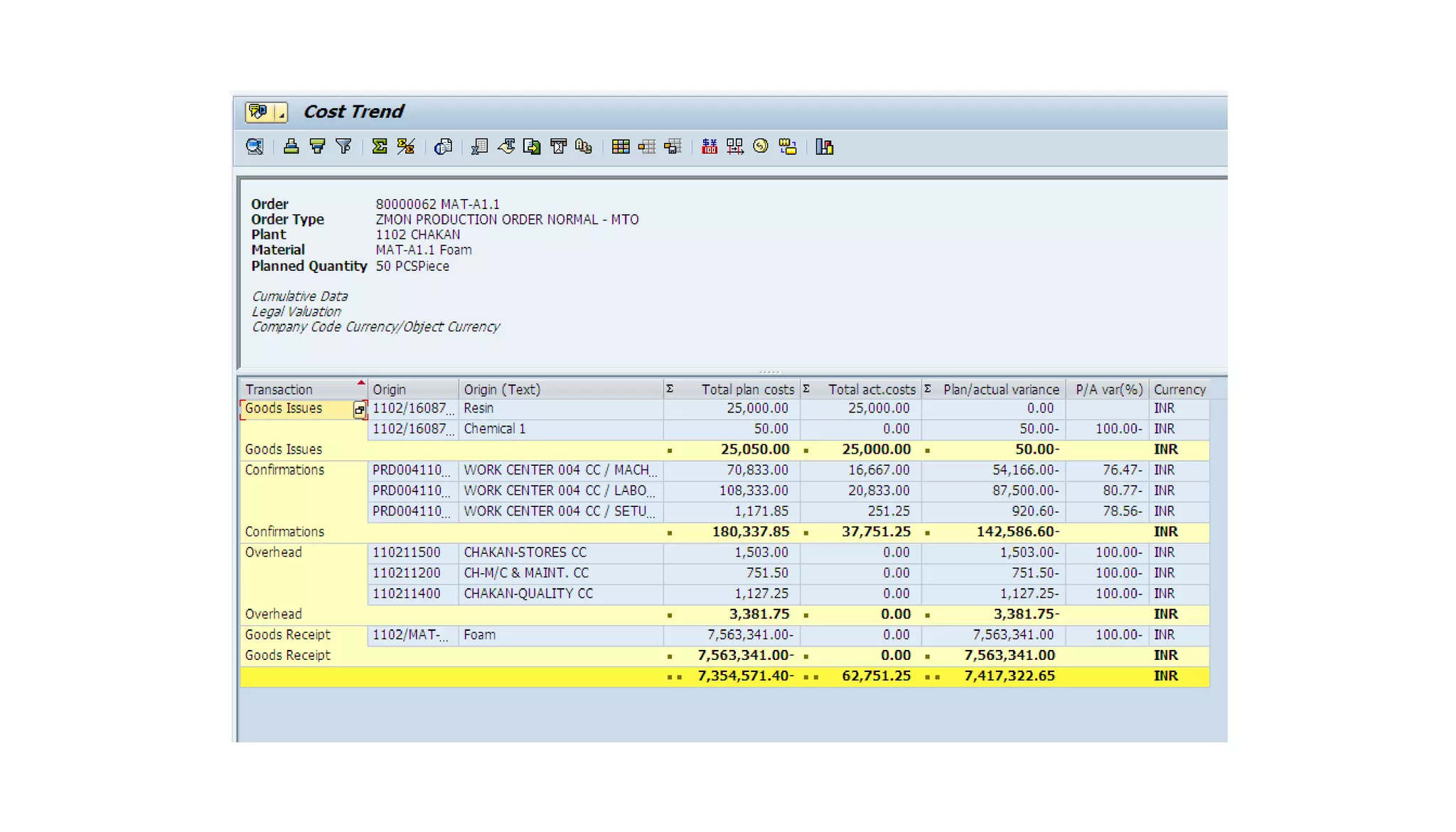Click the Plan/actual variance header
The image size is (1456, 832).
1000,390
